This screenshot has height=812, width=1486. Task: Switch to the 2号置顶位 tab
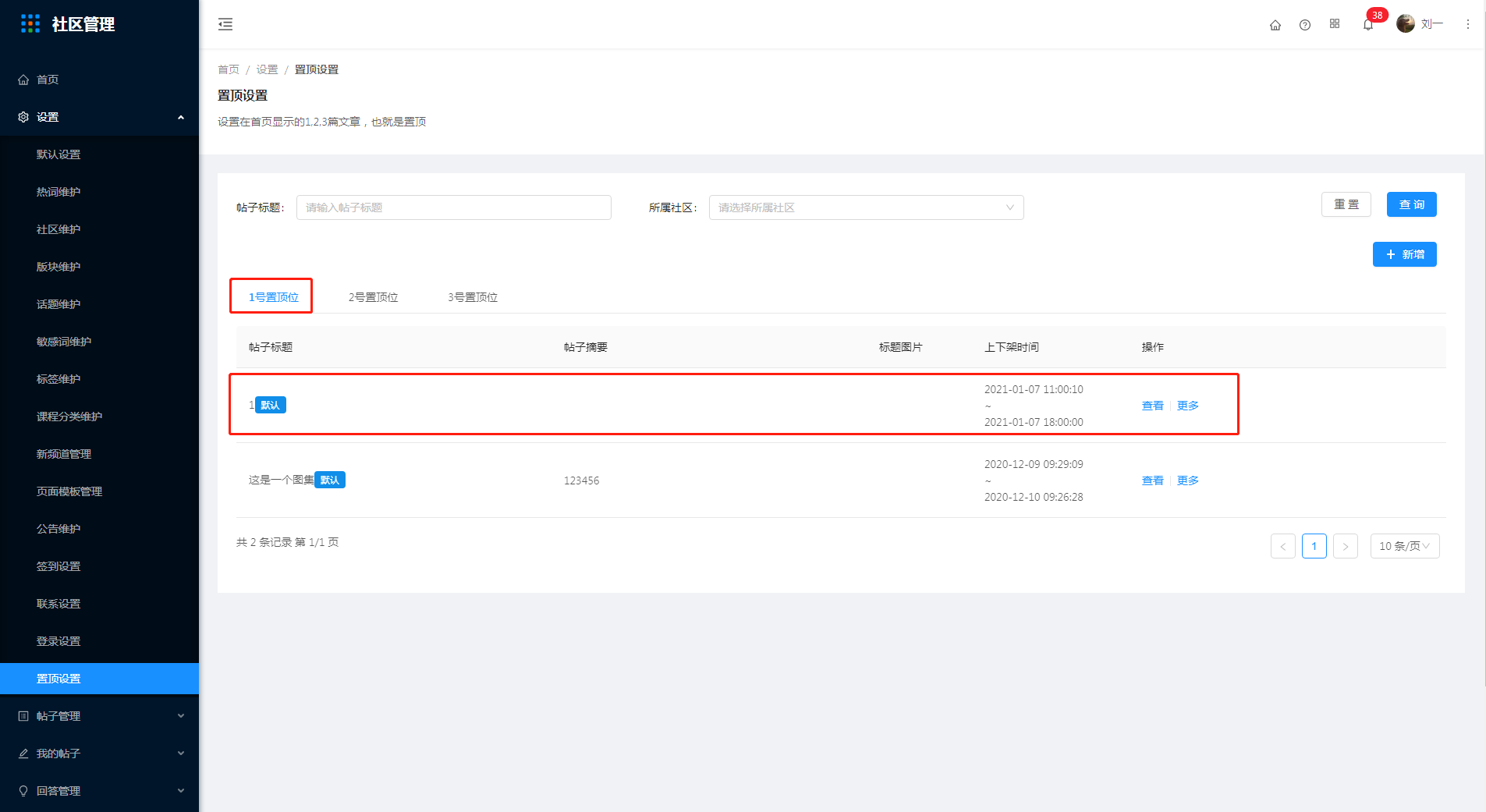[373, 297]
